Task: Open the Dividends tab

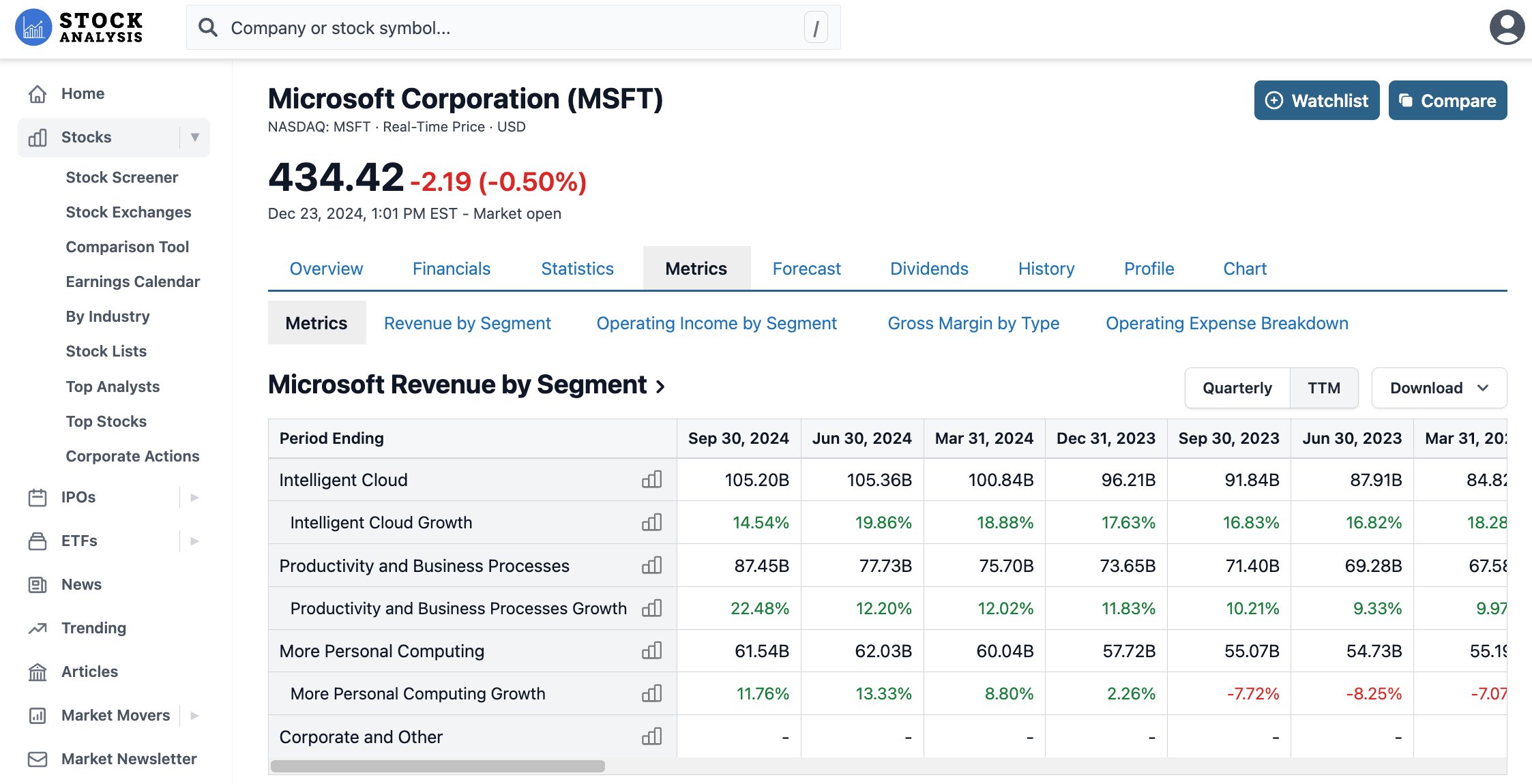Action: click(929, 269)
